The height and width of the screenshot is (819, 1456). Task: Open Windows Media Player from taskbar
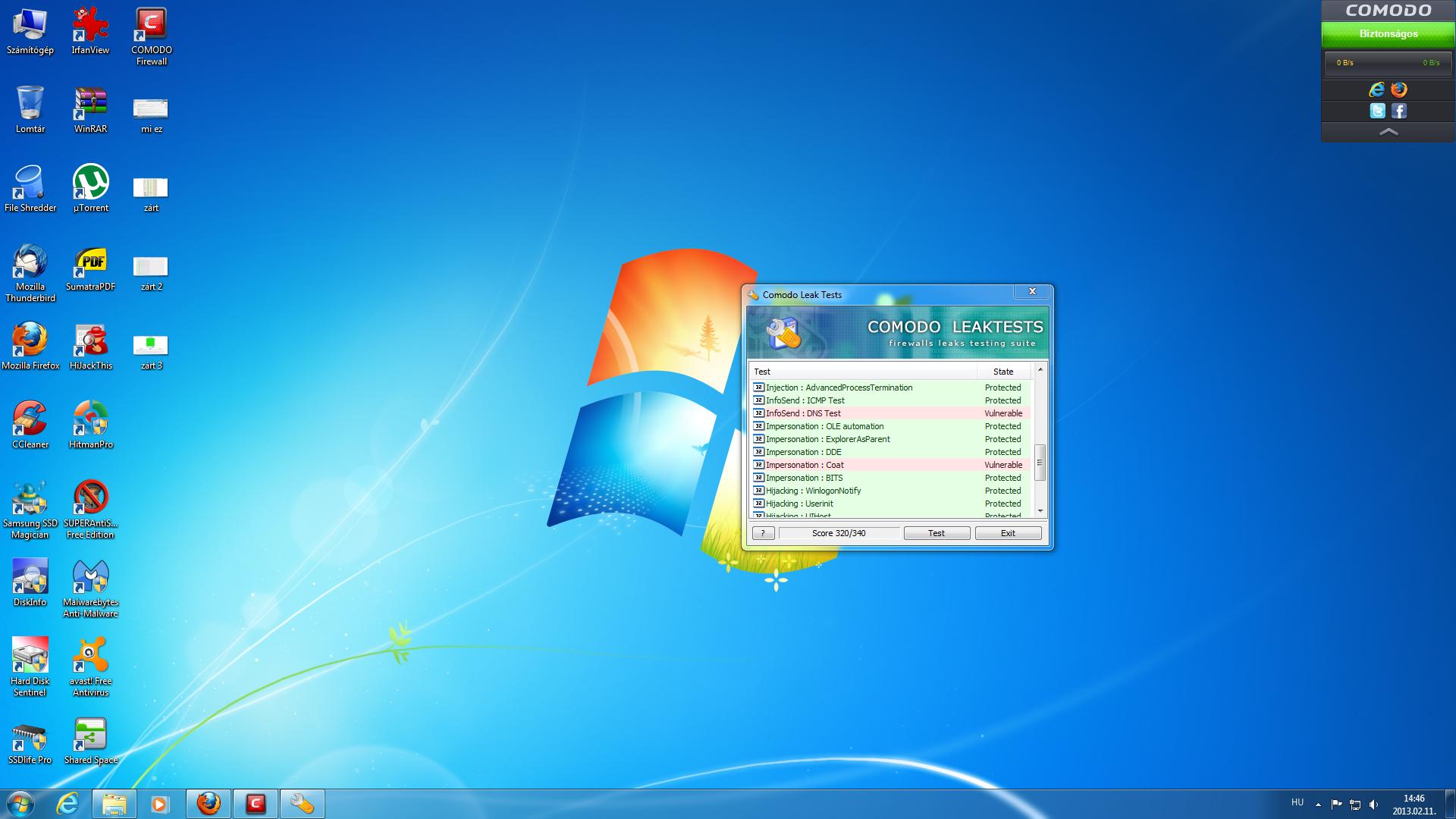(160, 804)
